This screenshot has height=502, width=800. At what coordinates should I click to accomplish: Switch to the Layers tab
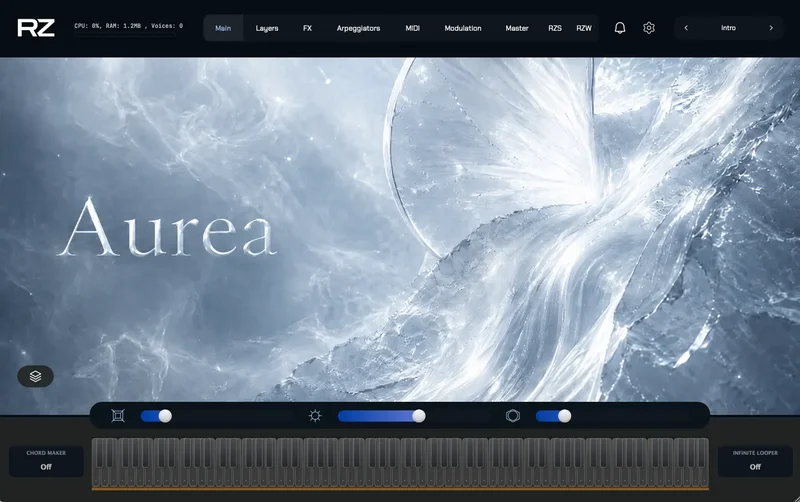267,28
